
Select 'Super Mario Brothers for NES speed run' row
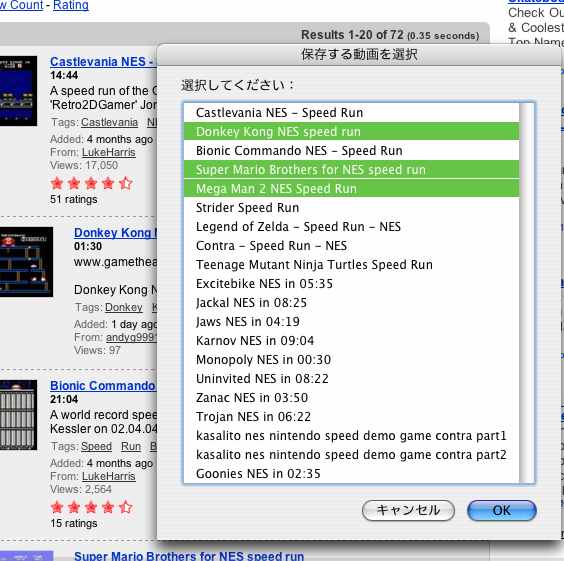(351, 170)
